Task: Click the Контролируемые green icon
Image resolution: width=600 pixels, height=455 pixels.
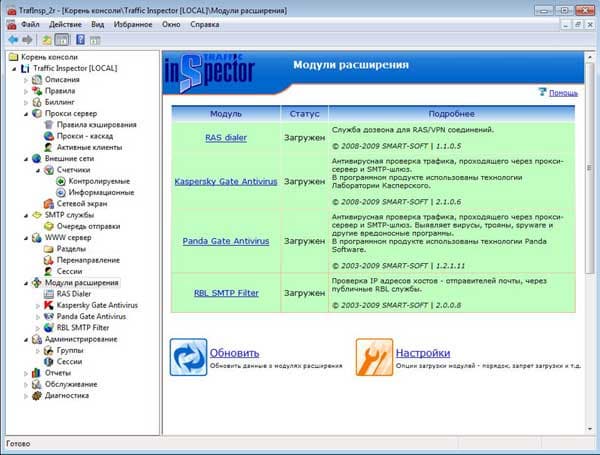Action: [x=61, y=181]
